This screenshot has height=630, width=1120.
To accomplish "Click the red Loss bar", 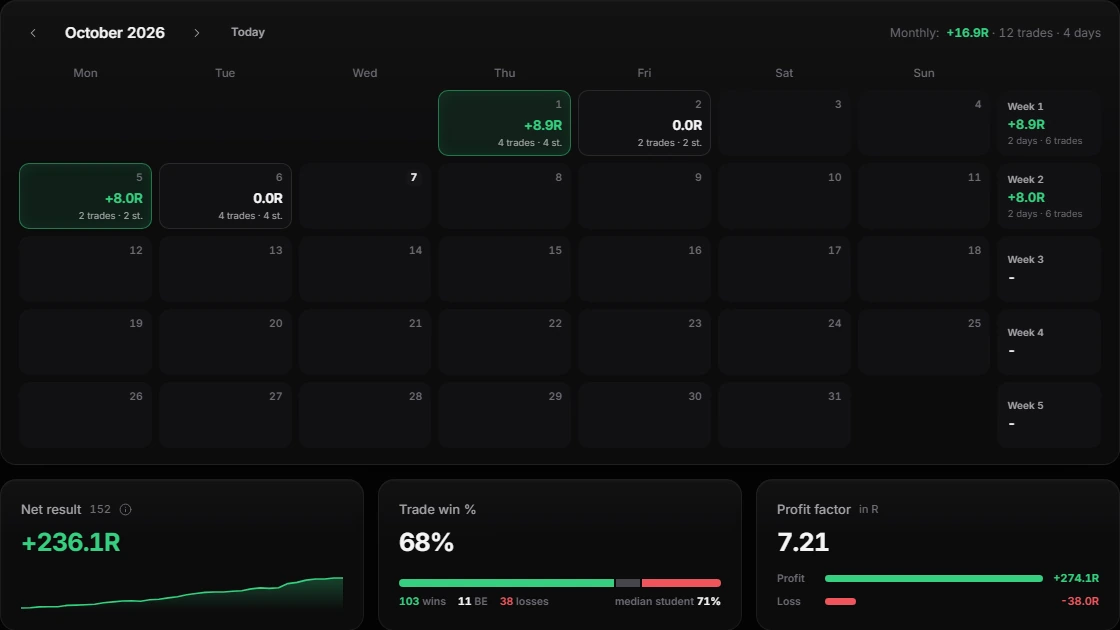I will tap(840, 601).
